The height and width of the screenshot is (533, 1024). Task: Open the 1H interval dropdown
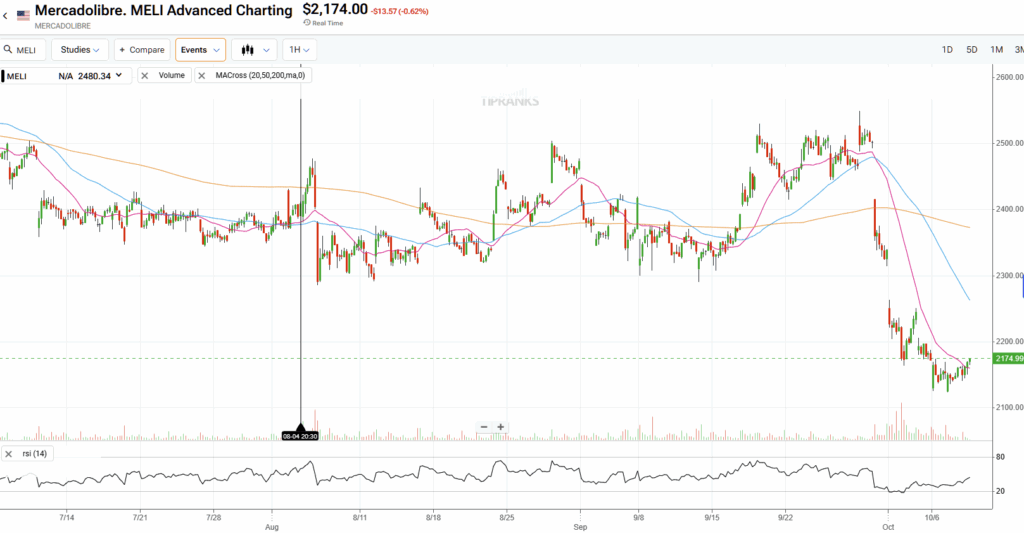coord(299,50)
